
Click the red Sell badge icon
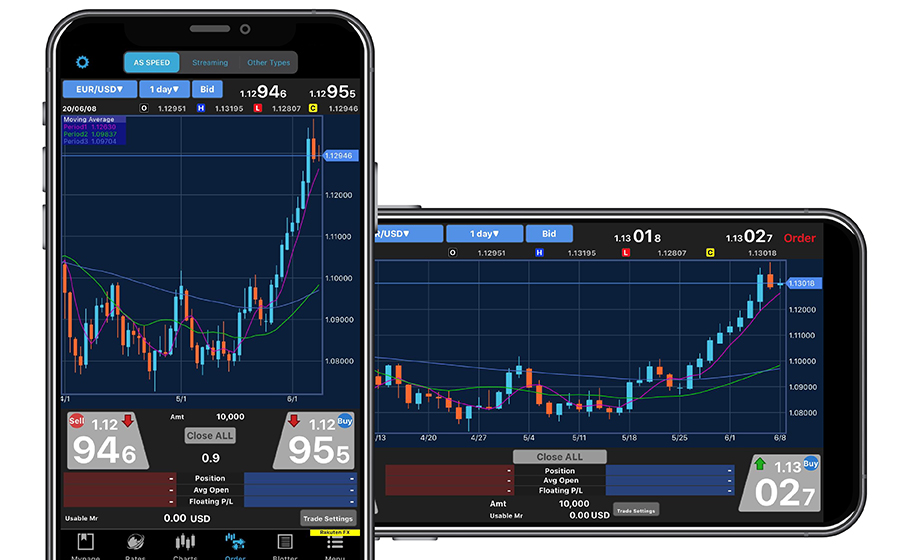tap(76, 421)
